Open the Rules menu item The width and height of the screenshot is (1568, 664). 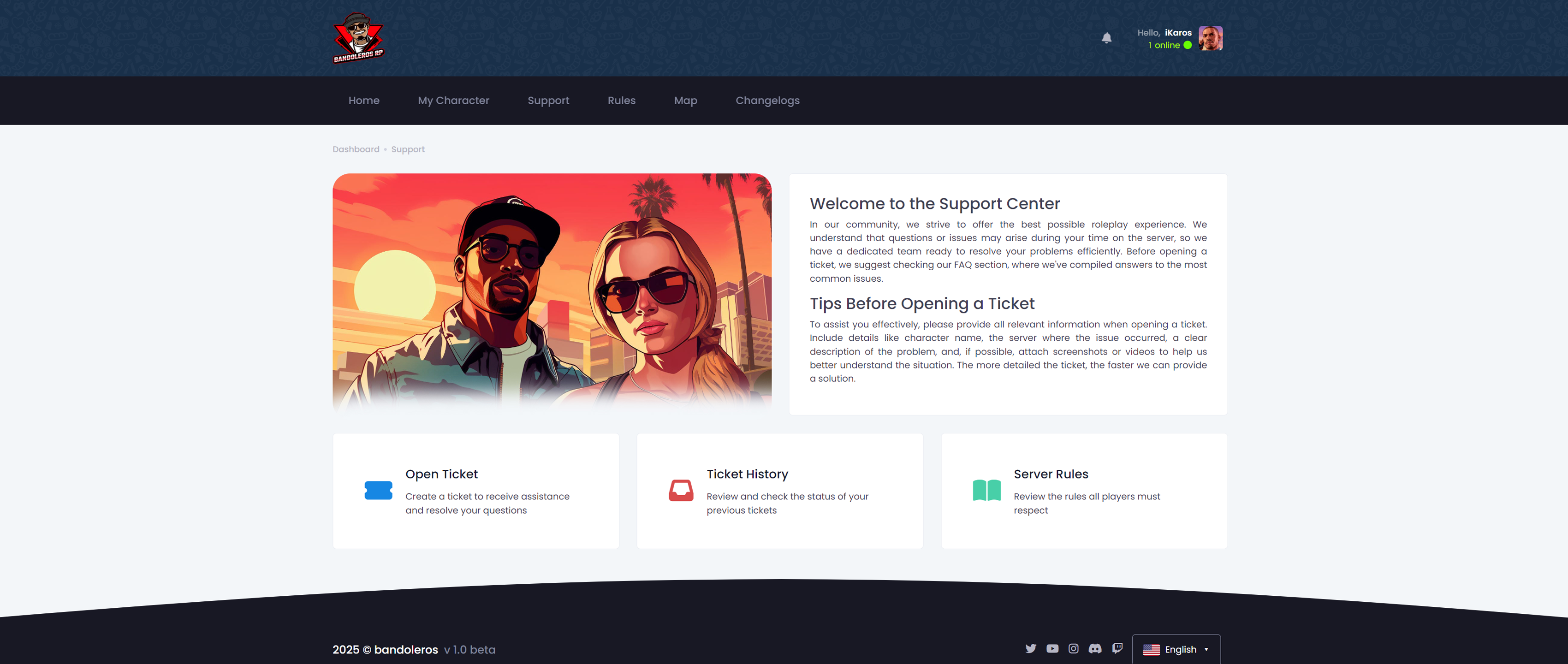point(621,101)
